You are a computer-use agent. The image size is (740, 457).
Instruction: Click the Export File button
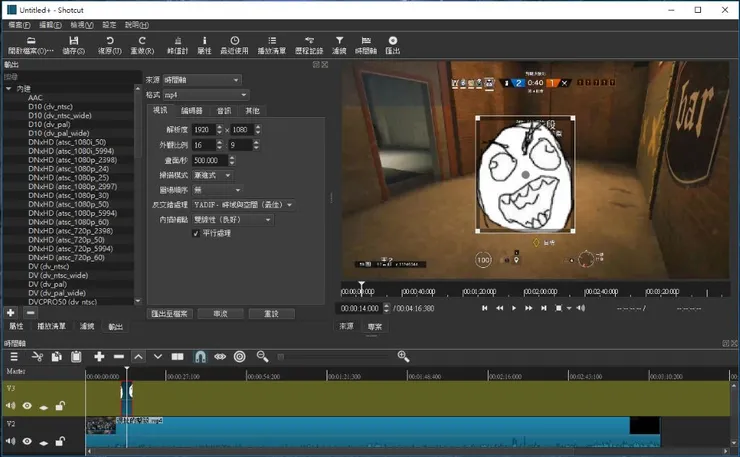click(x=169, y=313)
